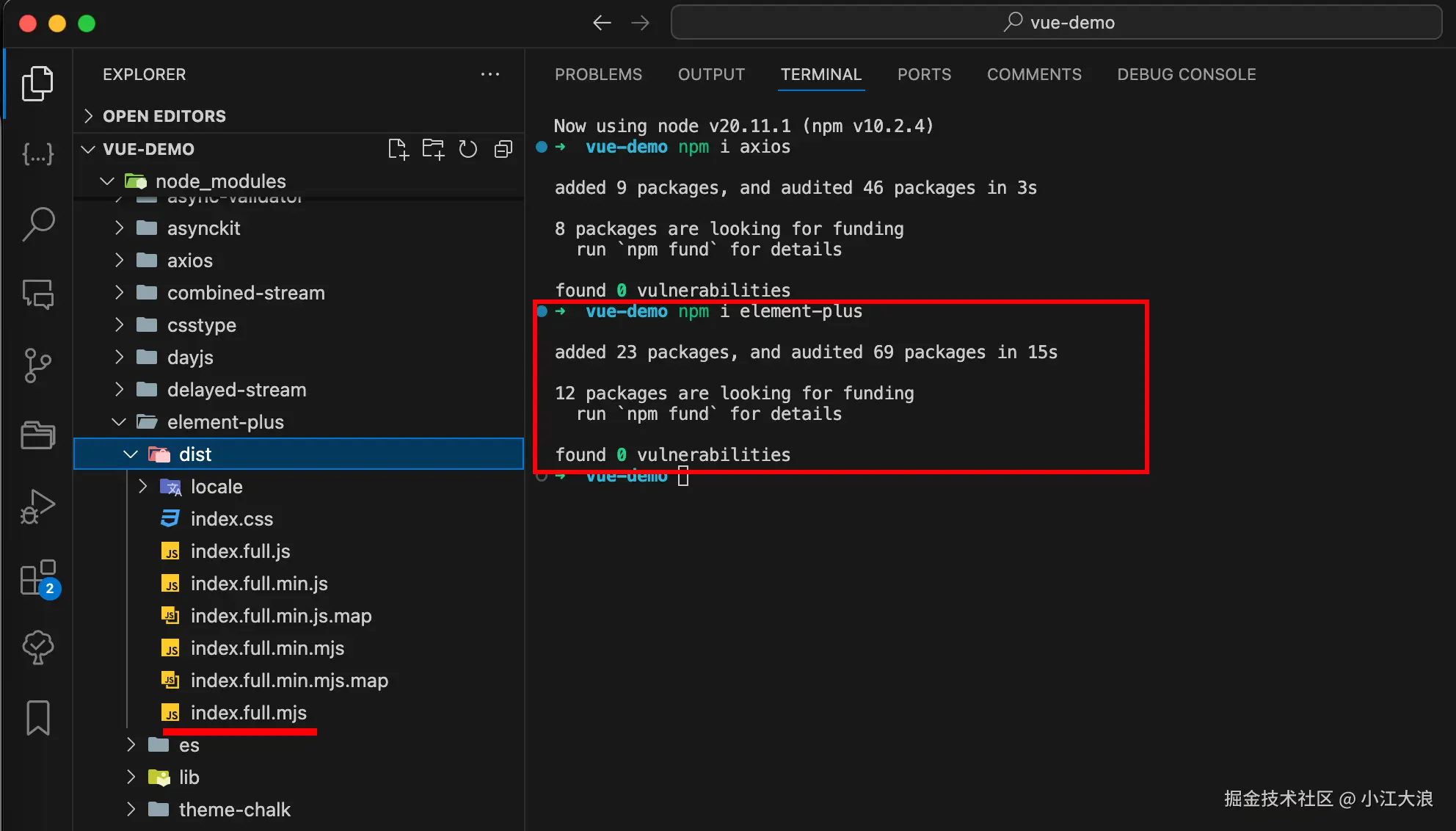Open the OUTPUT panel tab

click(x=711, y=74)
